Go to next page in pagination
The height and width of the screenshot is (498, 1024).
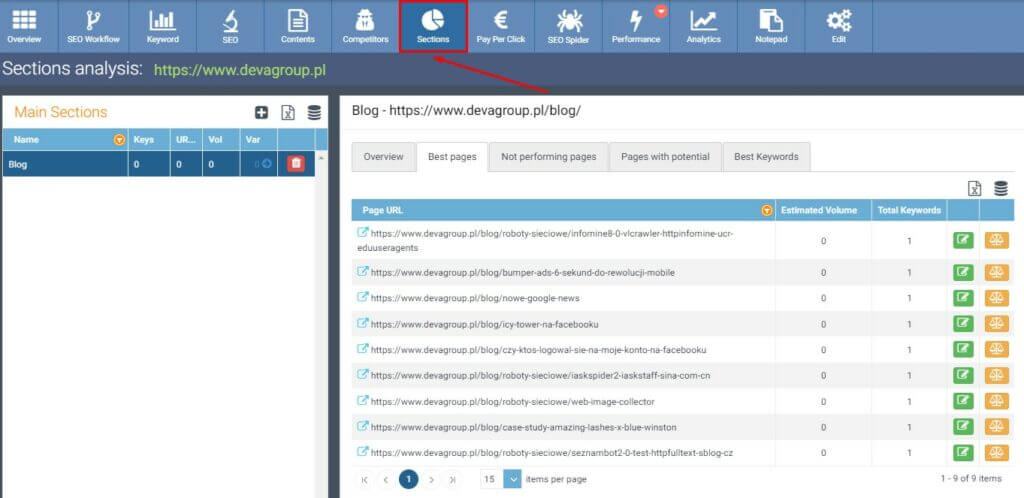point(431,479)
